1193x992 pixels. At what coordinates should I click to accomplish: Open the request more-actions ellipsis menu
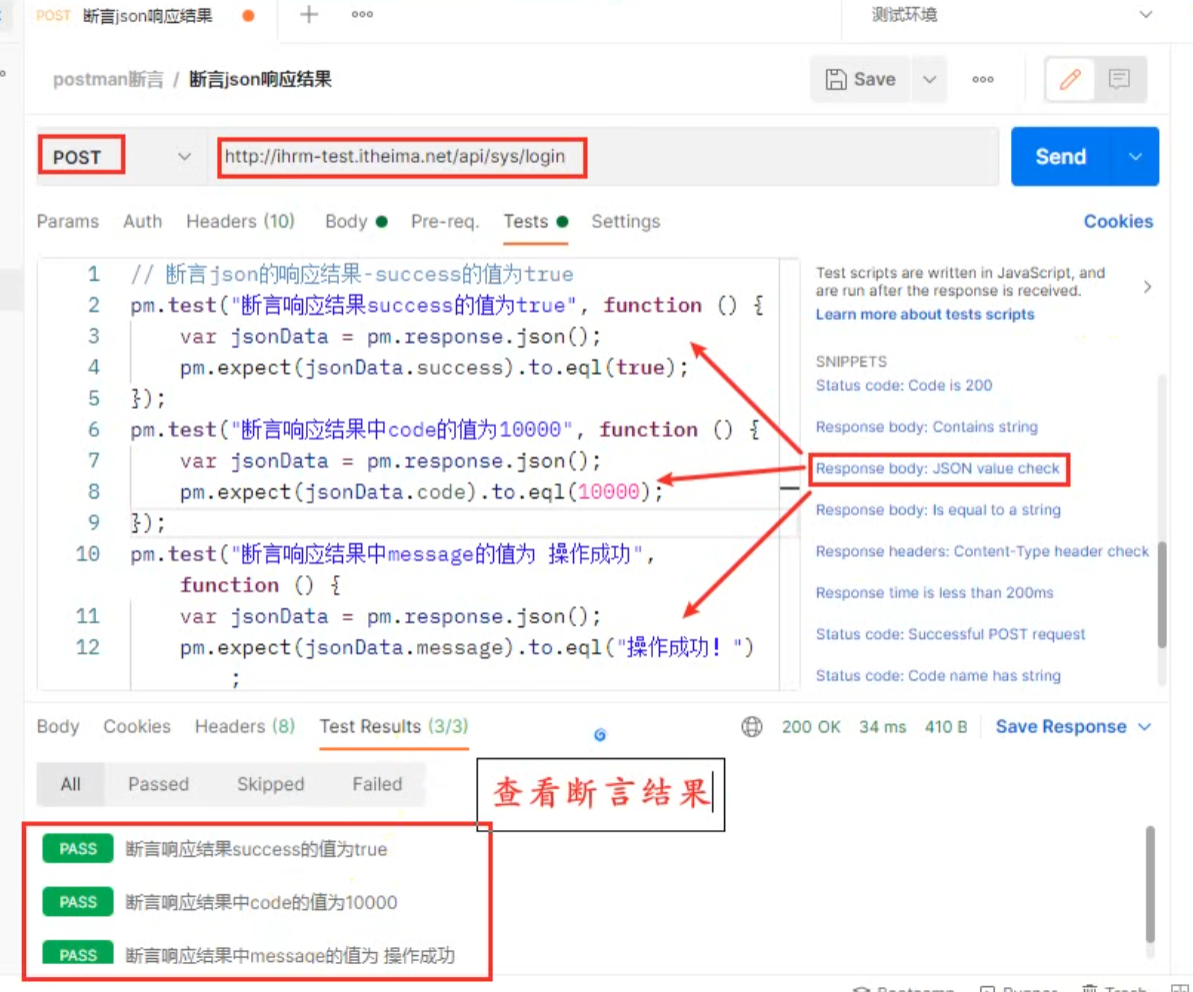click(983, 80)
